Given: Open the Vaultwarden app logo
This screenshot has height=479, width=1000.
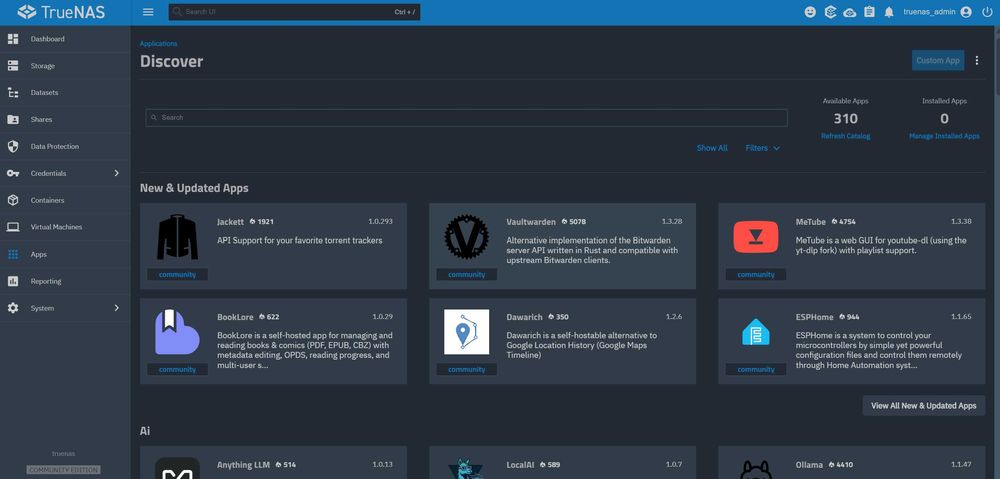Looking at the screenshot, I should click(466, 237).
